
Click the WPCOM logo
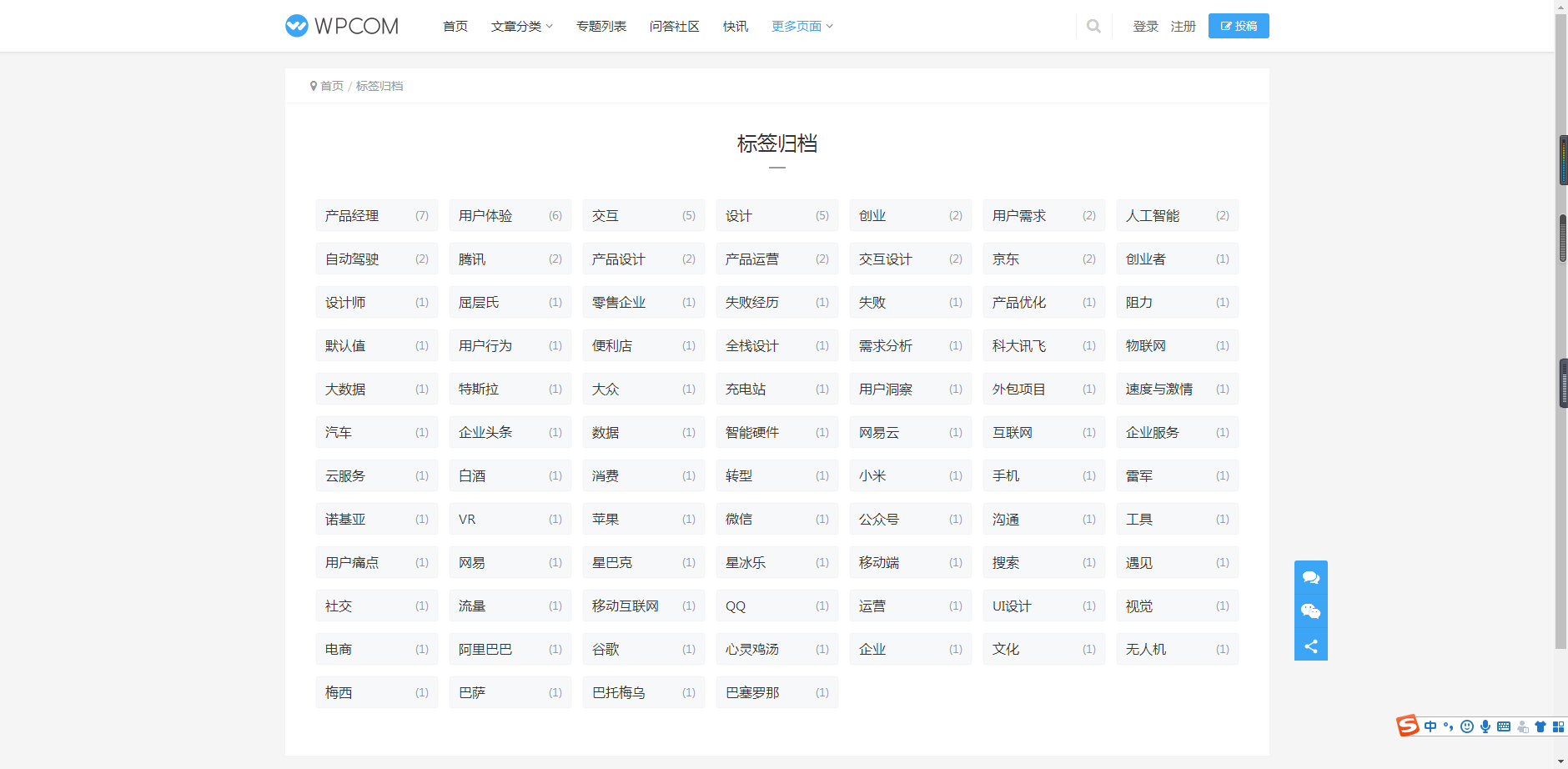(x=342, y=26)
